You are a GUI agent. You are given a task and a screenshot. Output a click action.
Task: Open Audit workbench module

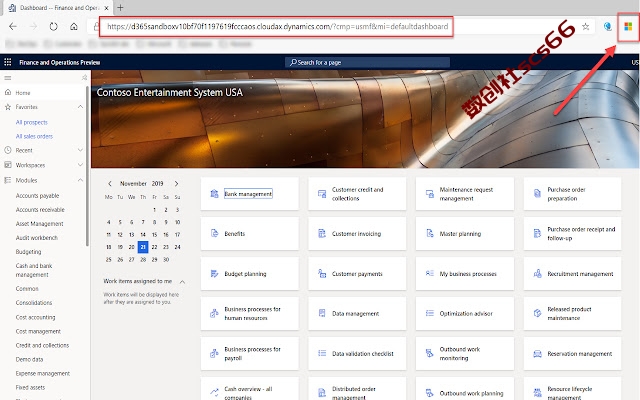pyautogui.click(x=36, y=238)
